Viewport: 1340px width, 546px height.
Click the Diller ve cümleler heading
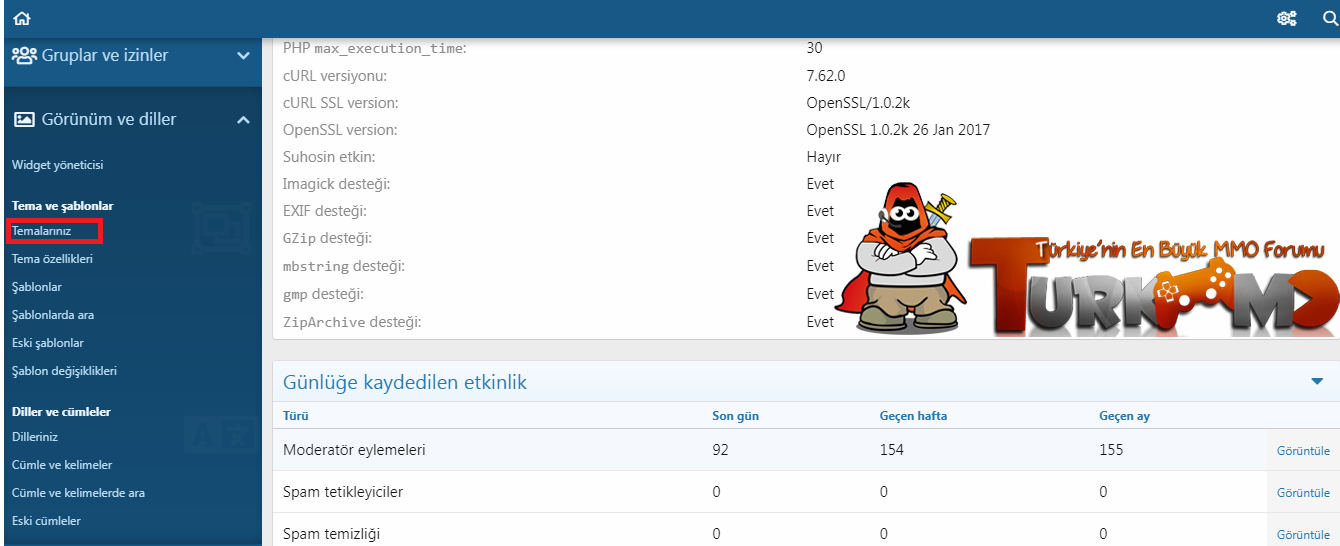pos(61,411)
